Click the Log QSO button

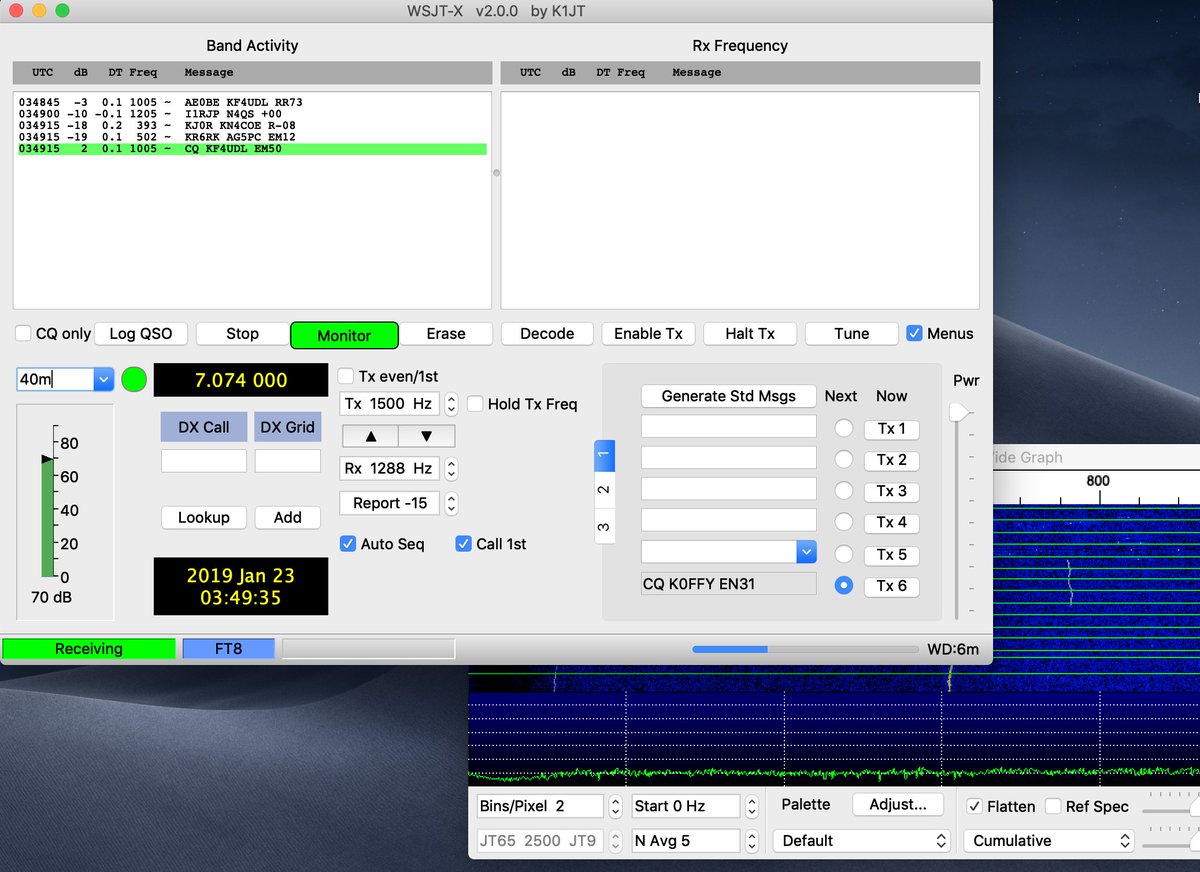(141, 334)
